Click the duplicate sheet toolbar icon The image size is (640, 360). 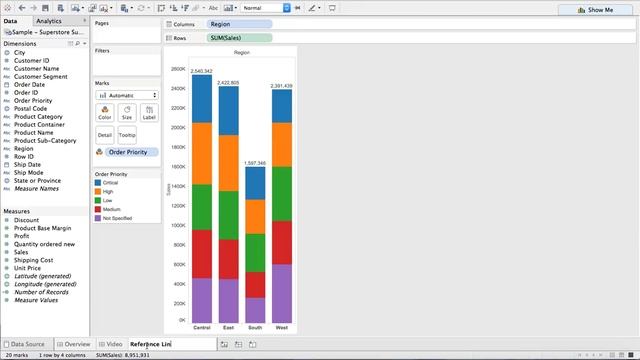pyautogui.click(x=92, y=8)
